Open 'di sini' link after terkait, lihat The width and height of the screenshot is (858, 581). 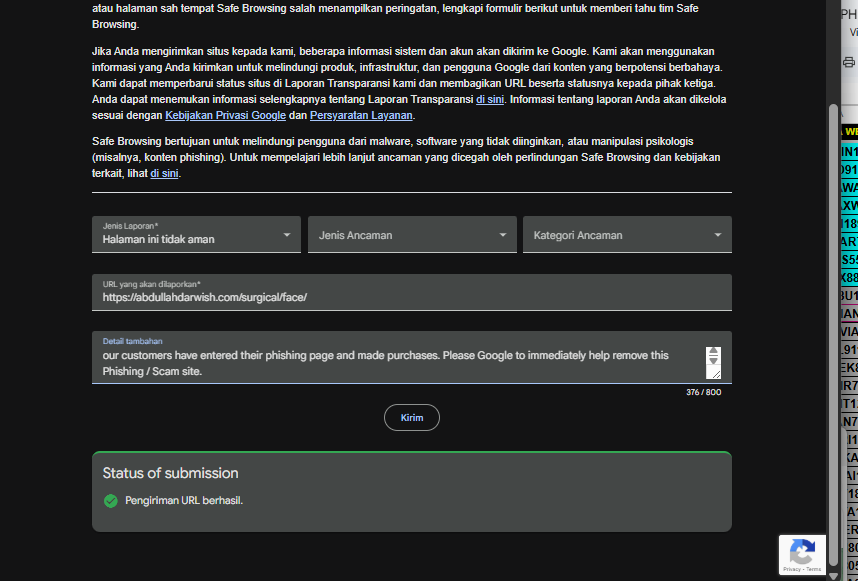164,173
